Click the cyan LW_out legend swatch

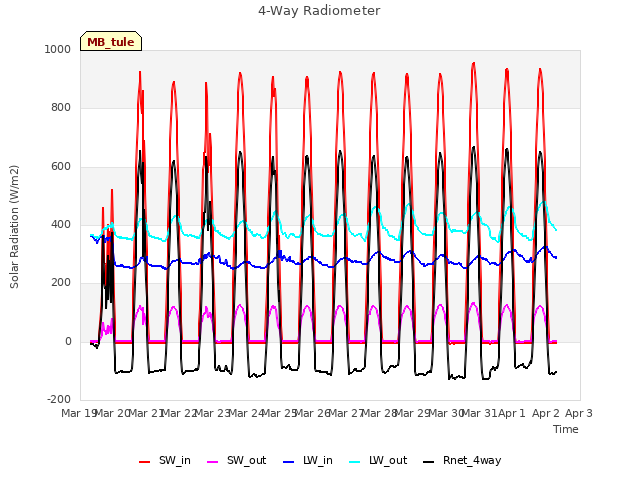click(355, 462)
